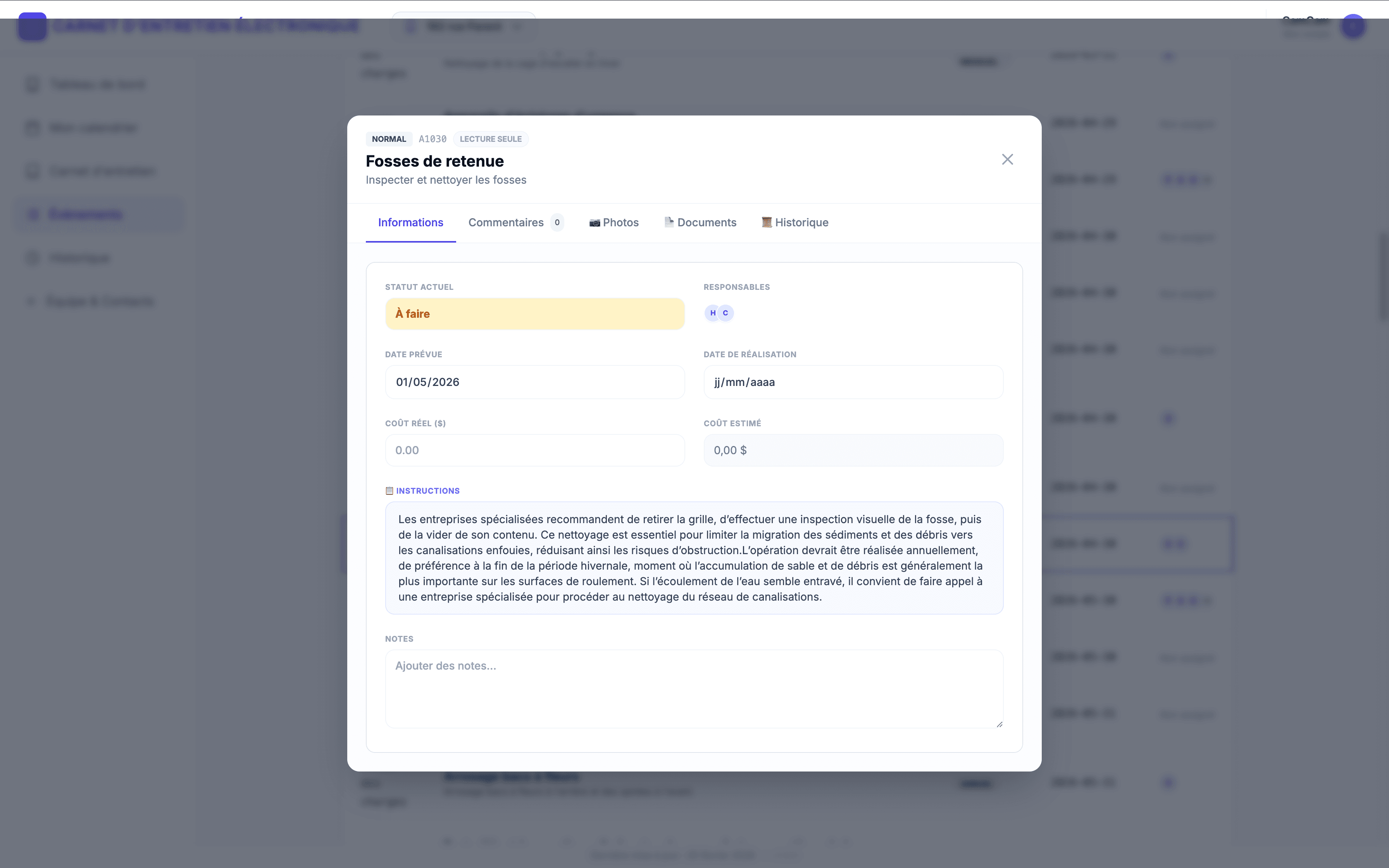Open the Date de réalisation picker
Image resolution: width=1389 pixels, height=868 pixels.
853,382
